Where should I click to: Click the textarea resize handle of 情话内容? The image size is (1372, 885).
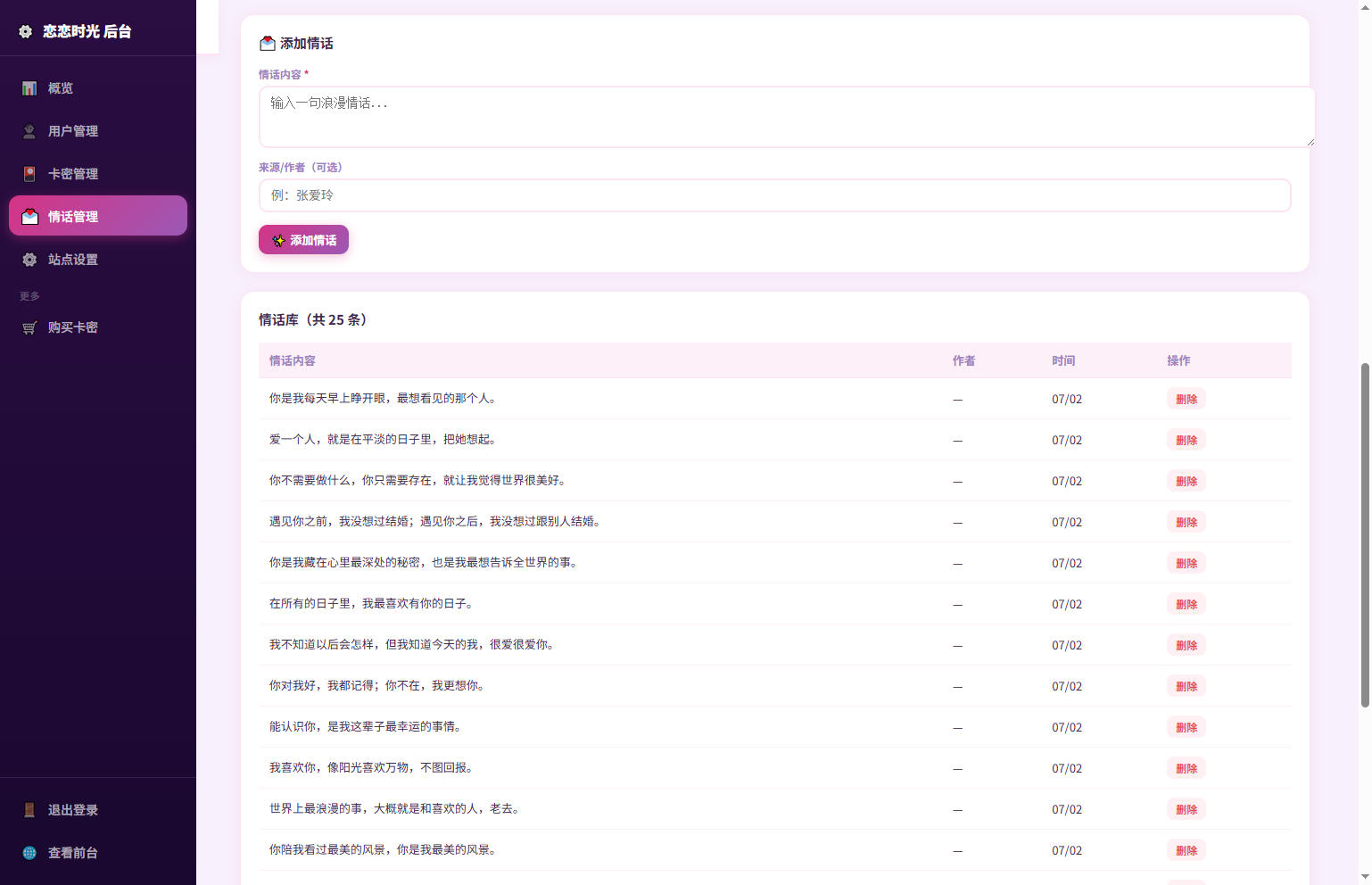[x=1310, y=141]
